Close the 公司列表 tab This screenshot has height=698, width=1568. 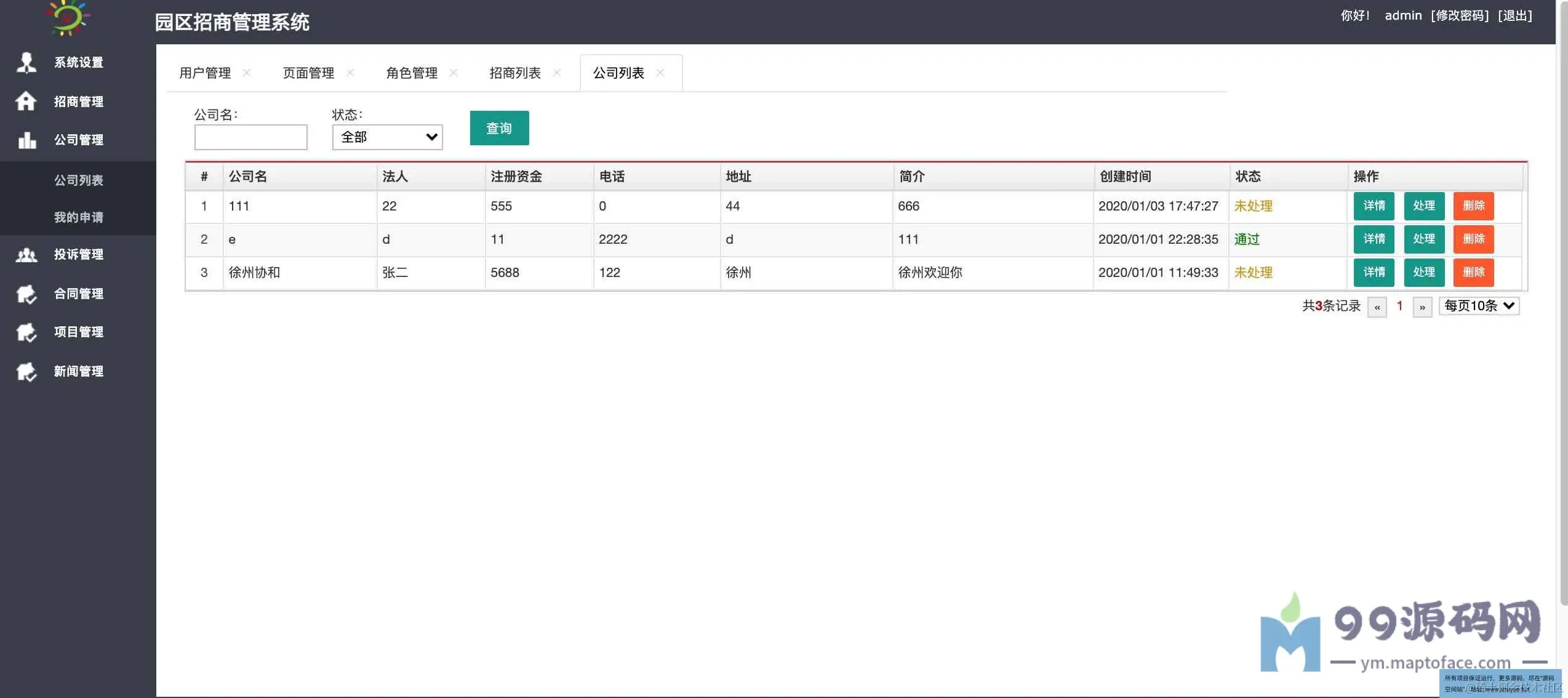click(660, 73)
